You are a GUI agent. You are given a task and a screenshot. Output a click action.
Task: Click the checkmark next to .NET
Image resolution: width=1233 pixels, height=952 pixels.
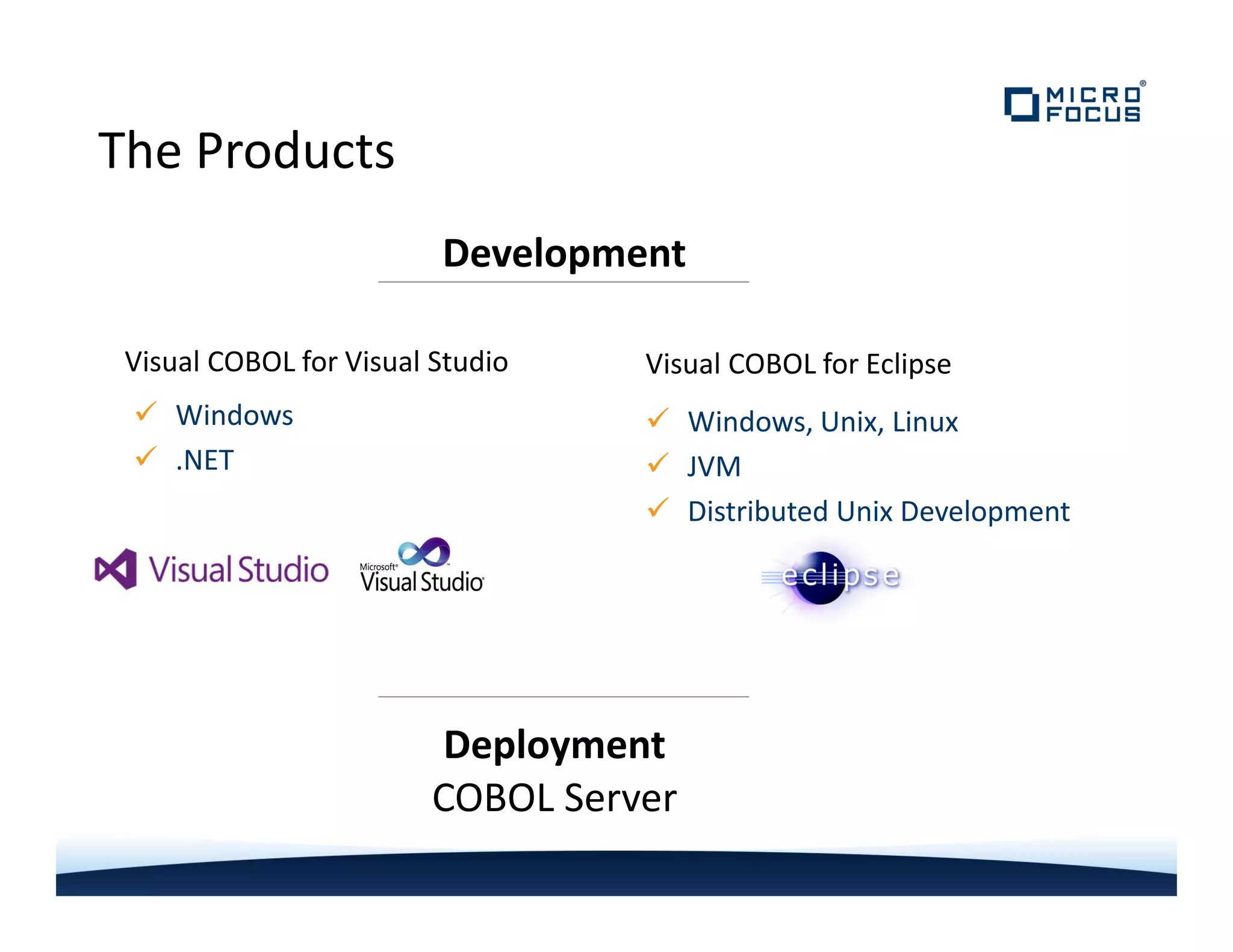[146, 457]
